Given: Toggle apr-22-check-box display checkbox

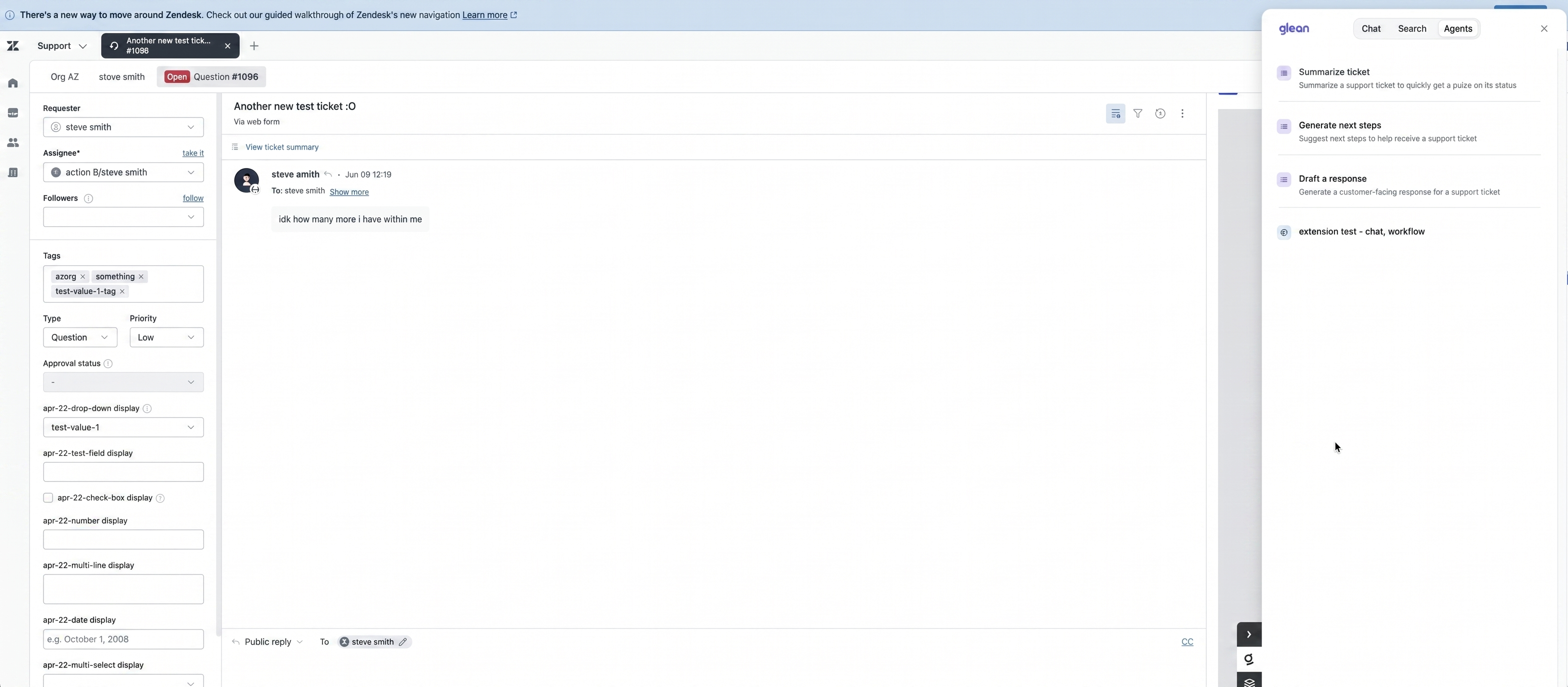Looking at the screenshot, I should pos(48,498).
